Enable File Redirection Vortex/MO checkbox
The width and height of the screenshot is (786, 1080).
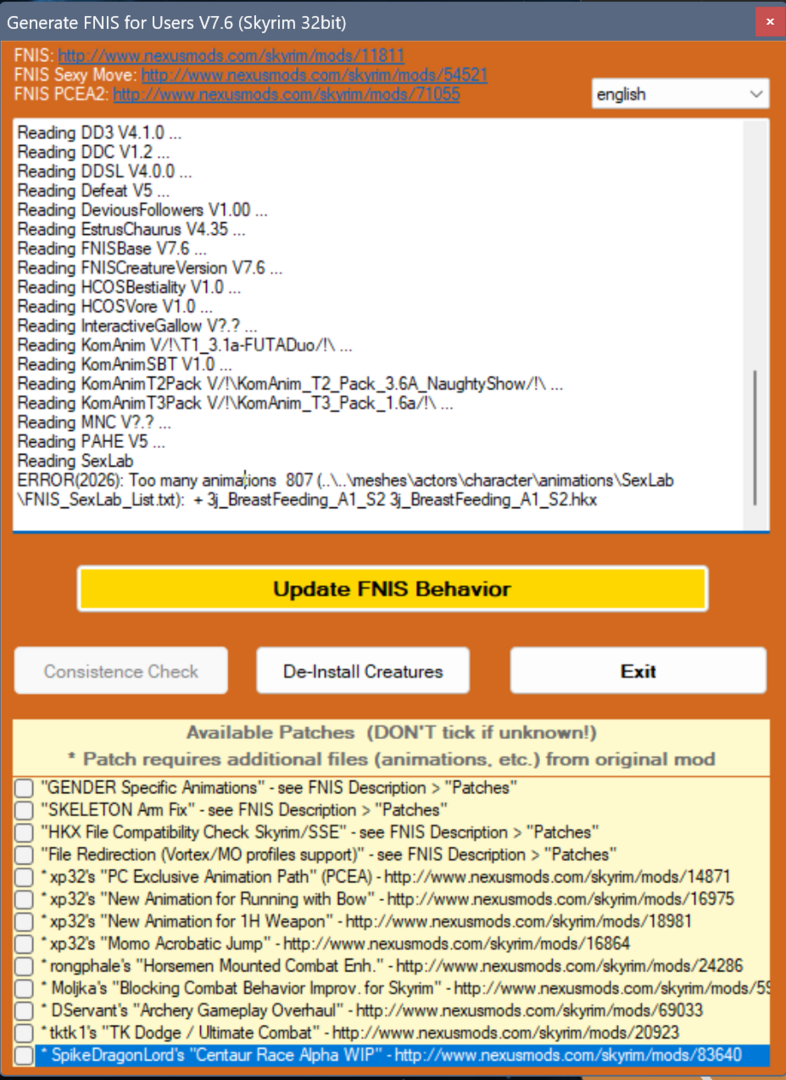[x=24, y=855]
